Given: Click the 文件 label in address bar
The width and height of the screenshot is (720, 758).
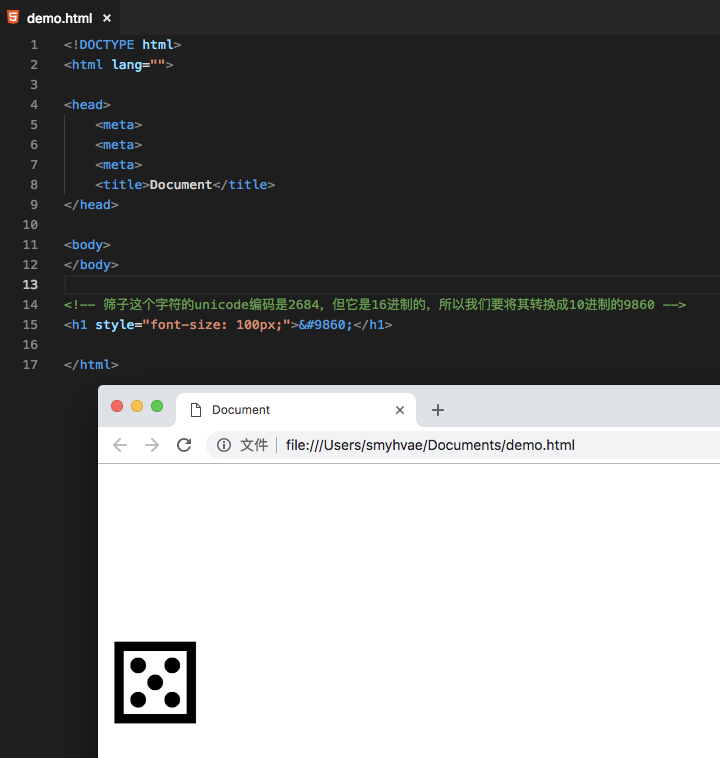Looking at the screenshot, I should 254,445.
